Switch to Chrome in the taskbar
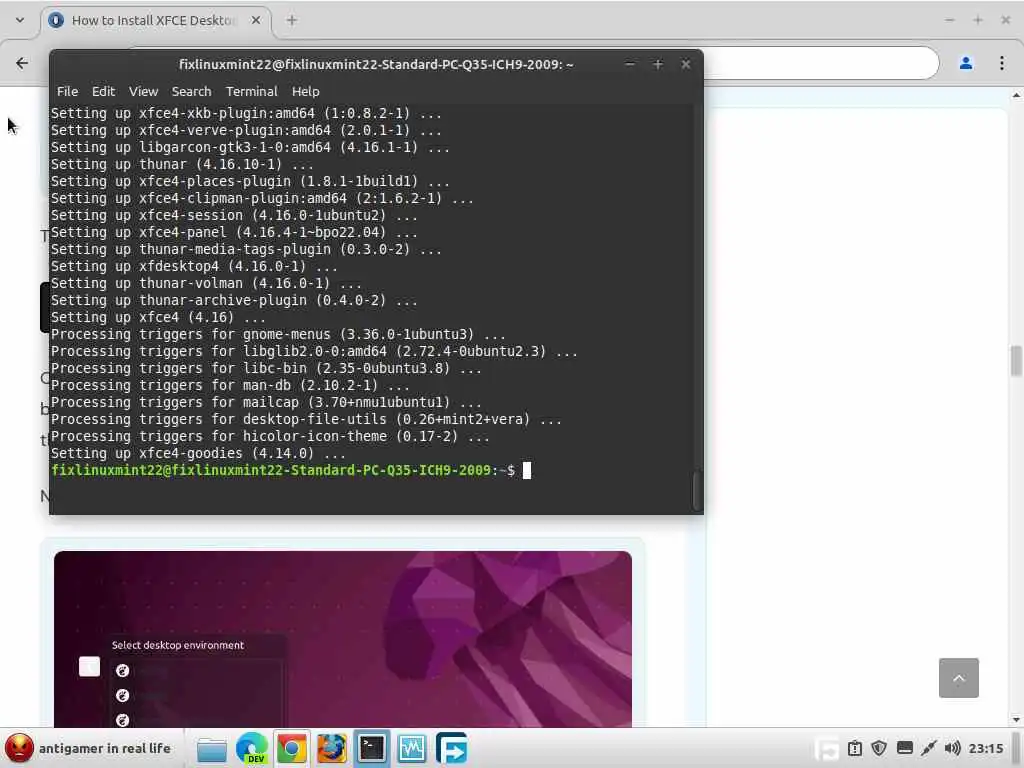The width and height of the screenshot is (1024, 768). click(x=292, y=749)
